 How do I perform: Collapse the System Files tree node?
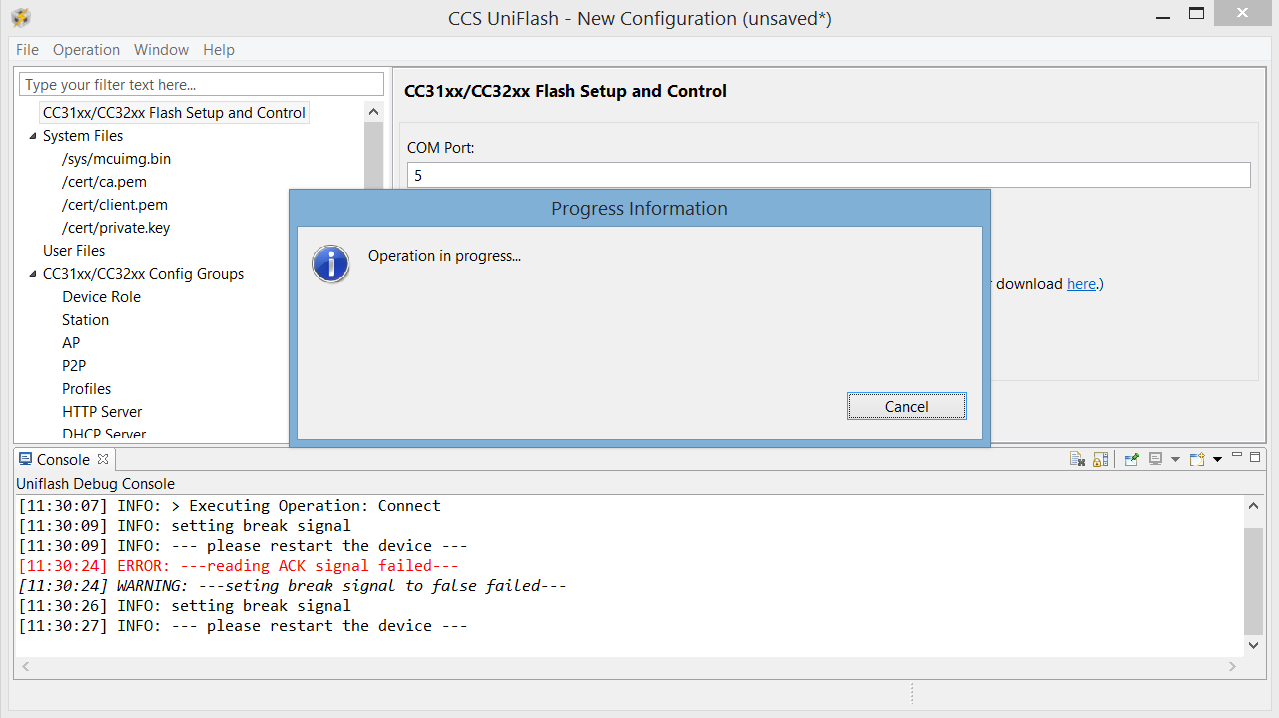pyautogui.click(x=33, y=136)
